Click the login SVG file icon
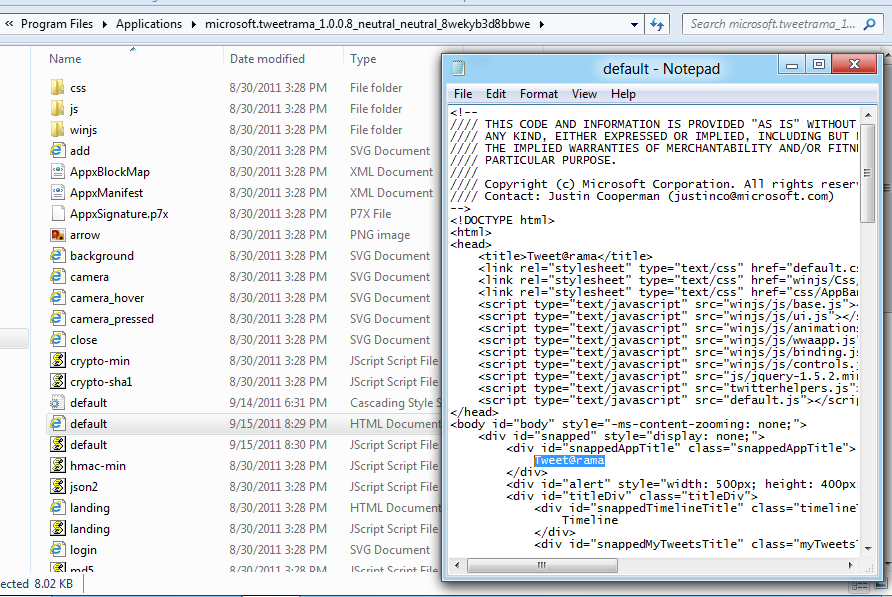892x597 pixels. 57,550
